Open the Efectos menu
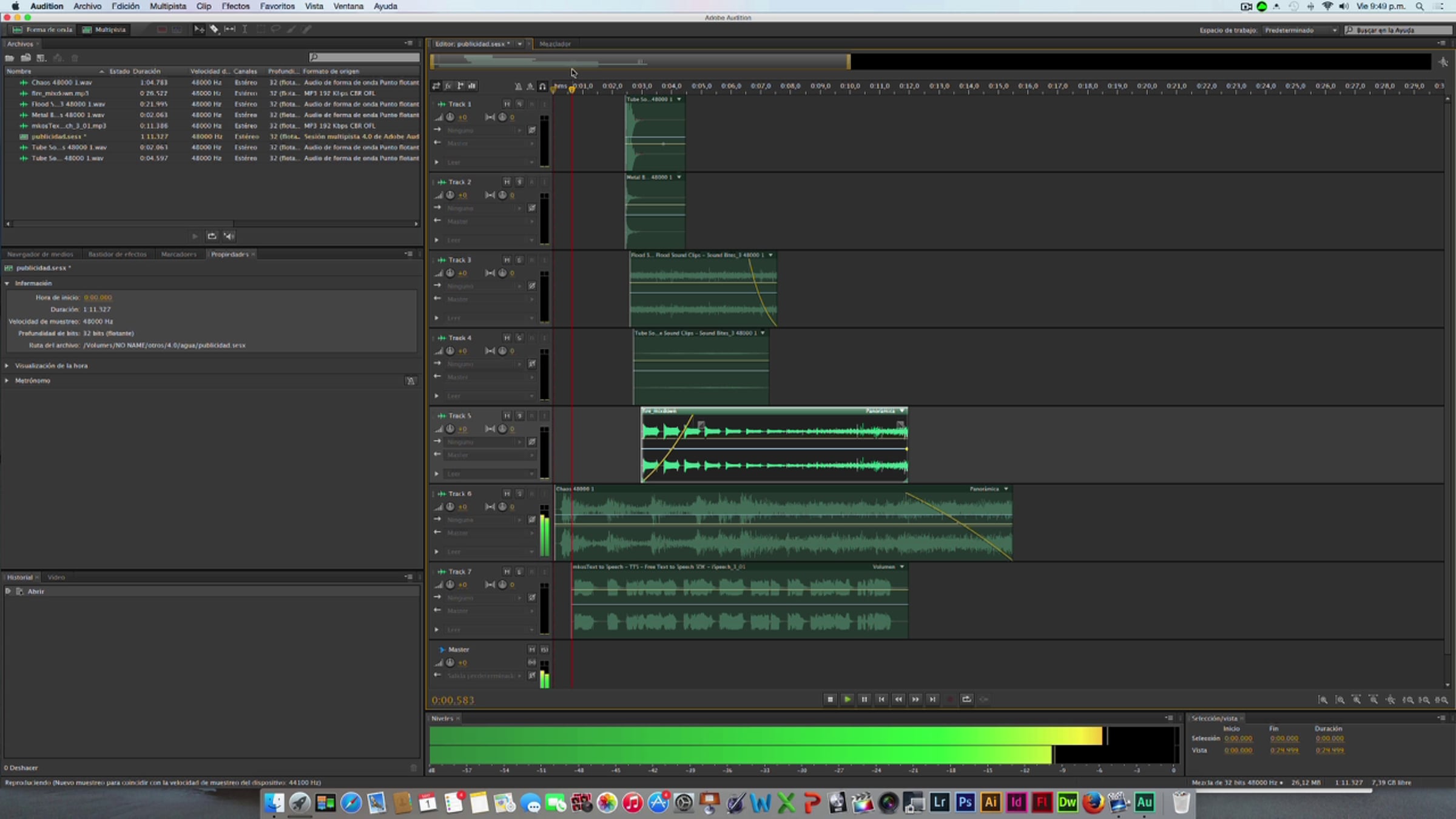This screenshot has height=819, width=1456. click(x=235, y=6)
